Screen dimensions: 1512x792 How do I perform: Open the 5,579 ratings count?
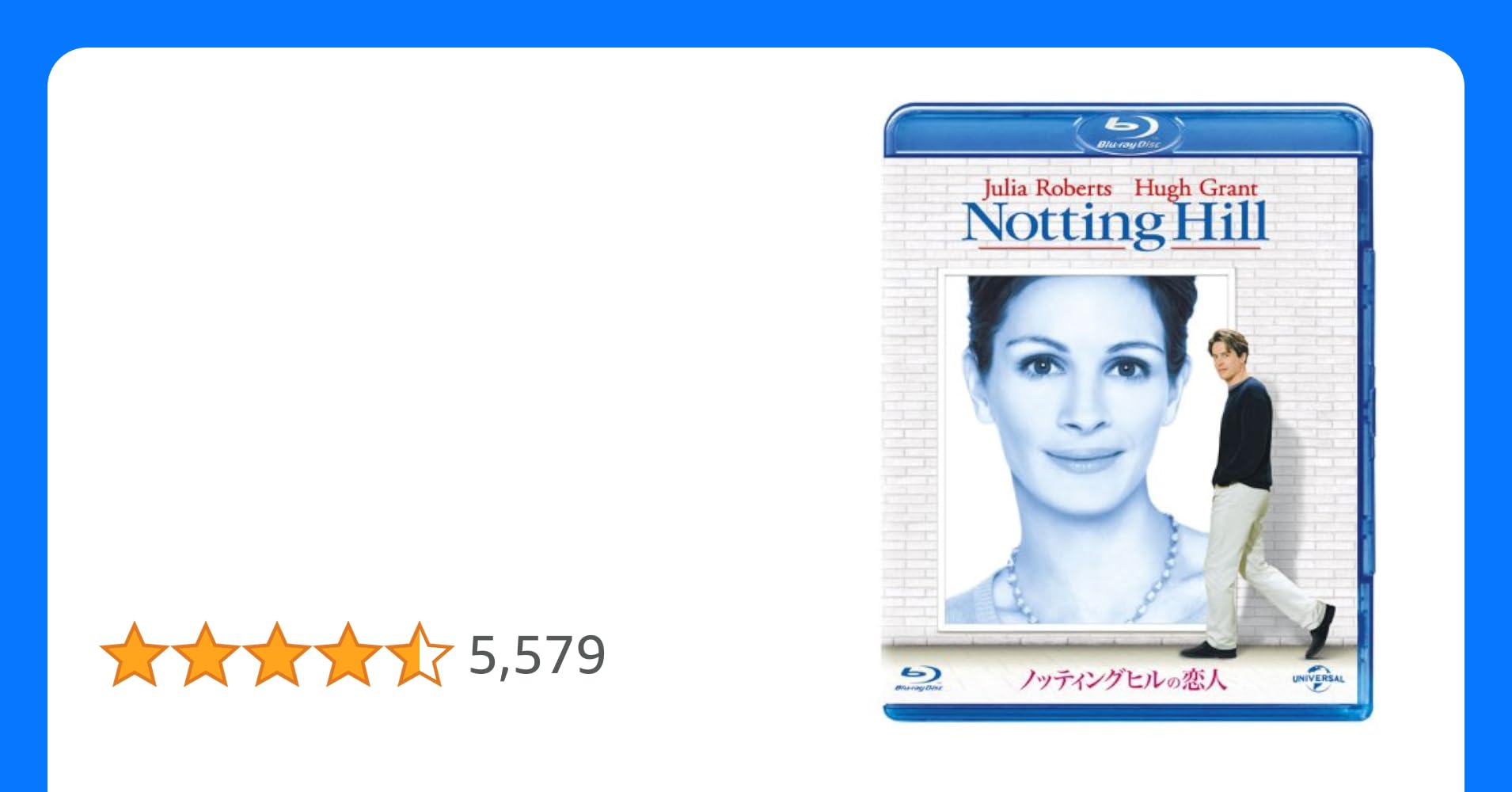tap(538, 656)
